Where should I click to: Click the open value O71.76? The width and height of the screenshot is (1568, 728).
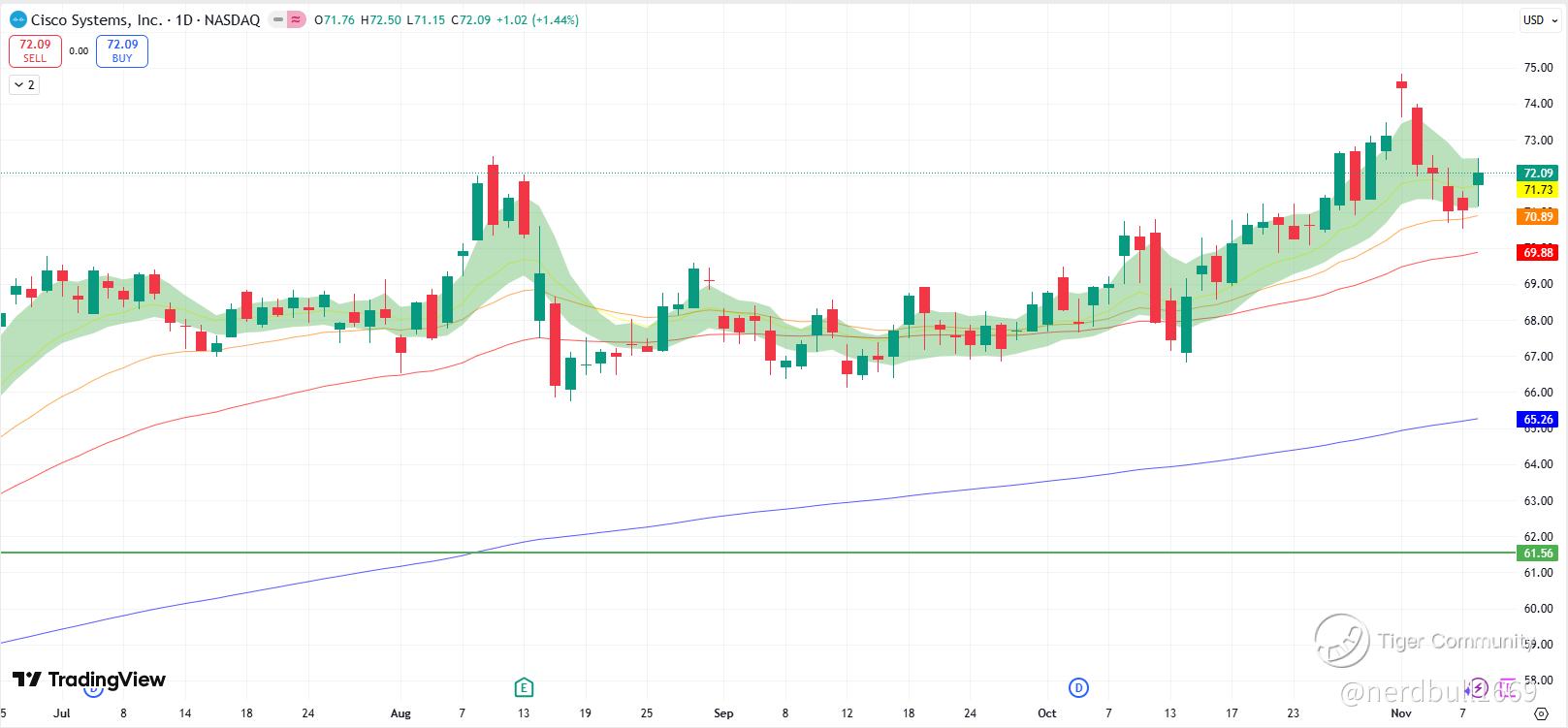click(335, 19)
